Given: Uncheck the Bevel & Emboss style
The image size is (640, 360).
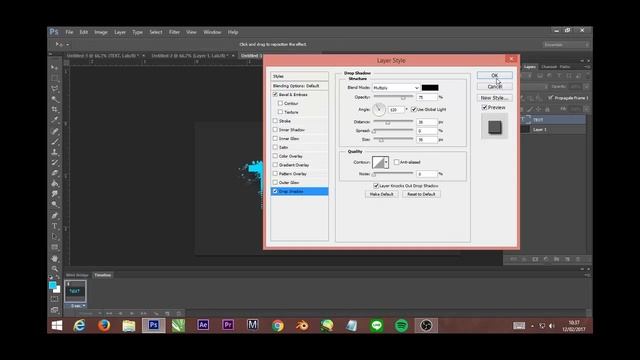Looking at the screenshot, I should 275,94.
